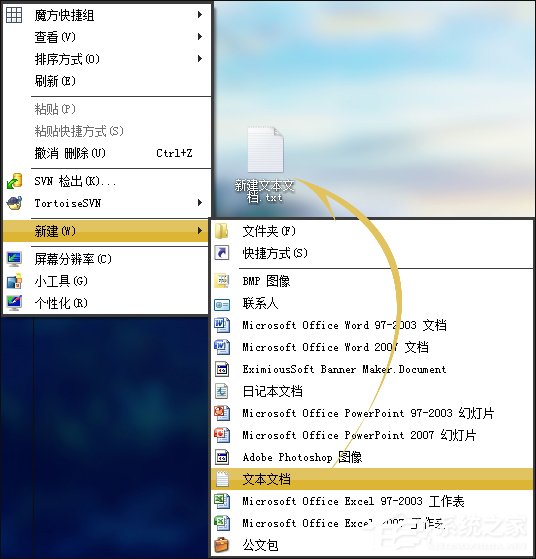Open the 排序方式(O) menu entry

[107, 59]
